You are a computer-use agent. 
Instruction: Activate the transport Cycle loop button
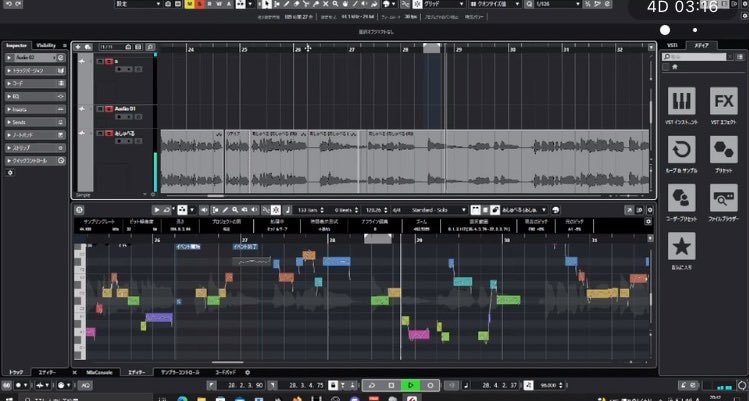point(372,385)
